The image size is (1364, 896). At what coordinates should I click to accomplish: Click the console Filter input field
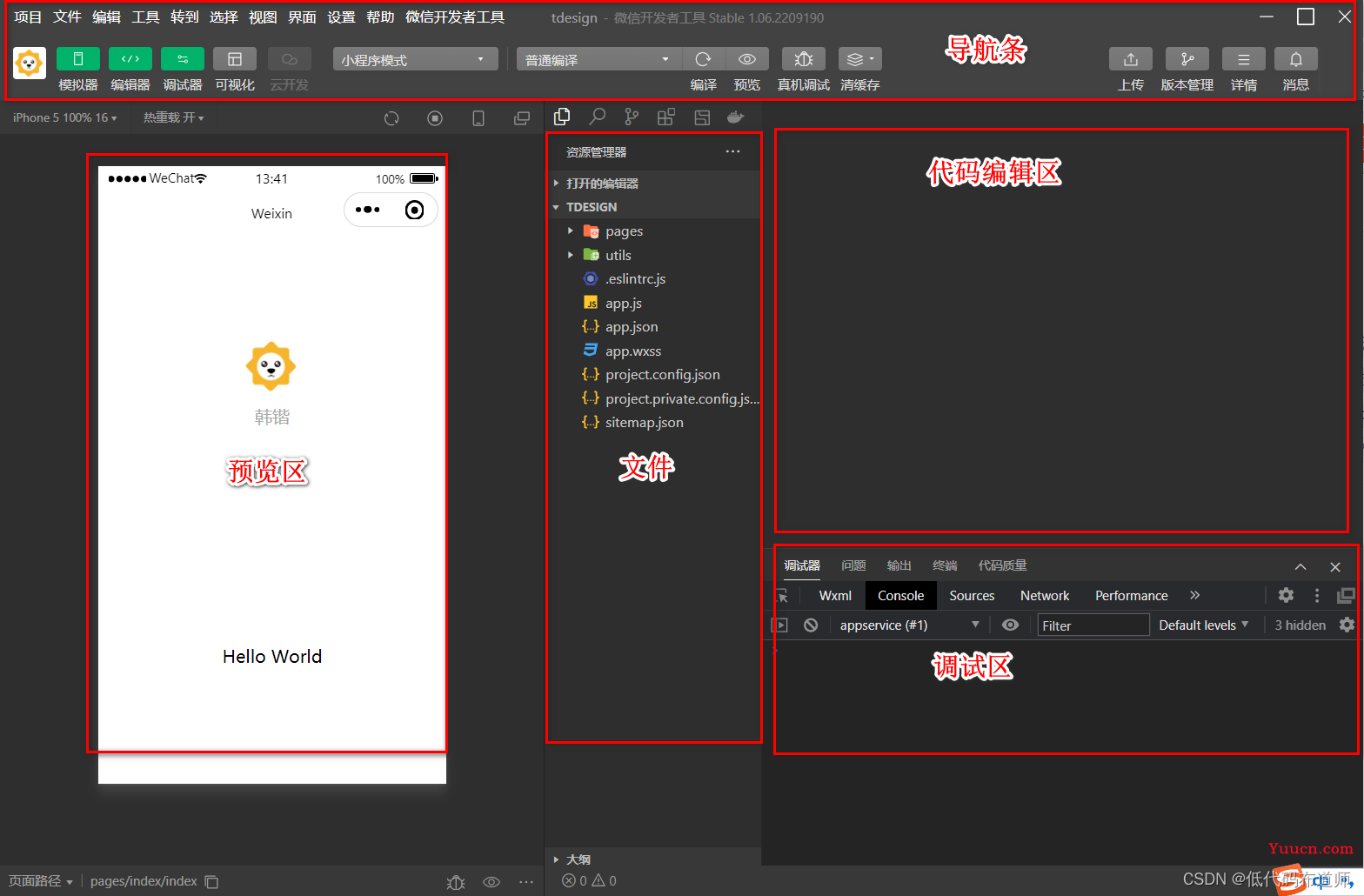tap(1093, 625)
